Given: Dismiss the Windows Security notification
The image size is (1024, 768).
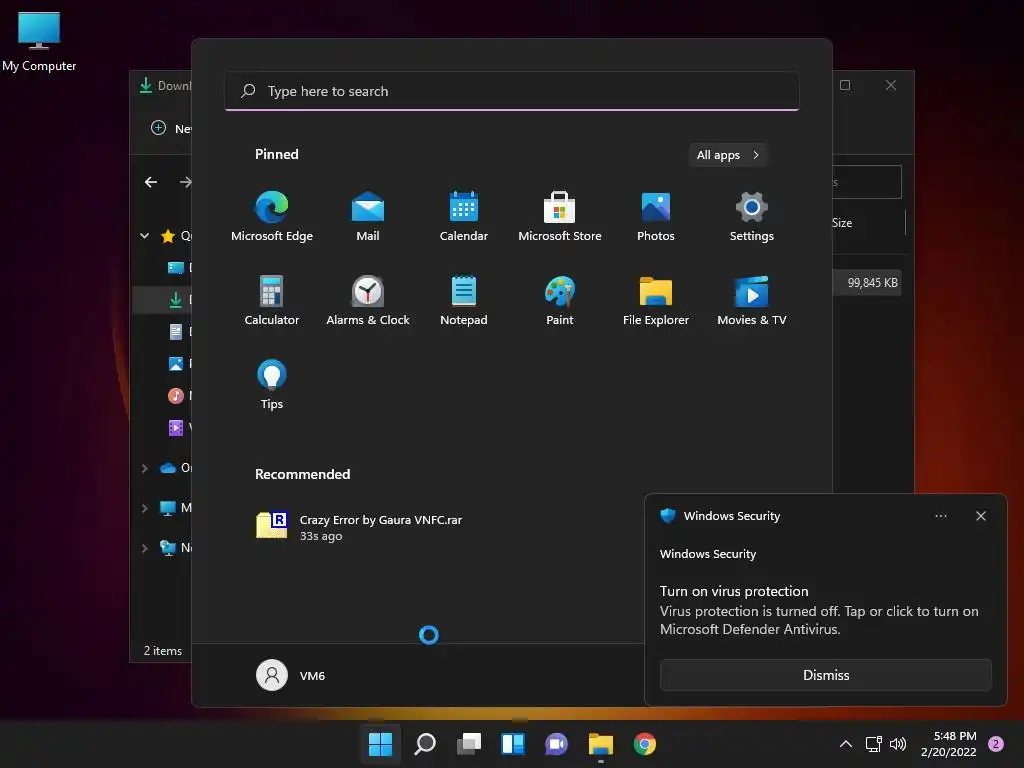Looking at the screenshot, I should 825,675.
